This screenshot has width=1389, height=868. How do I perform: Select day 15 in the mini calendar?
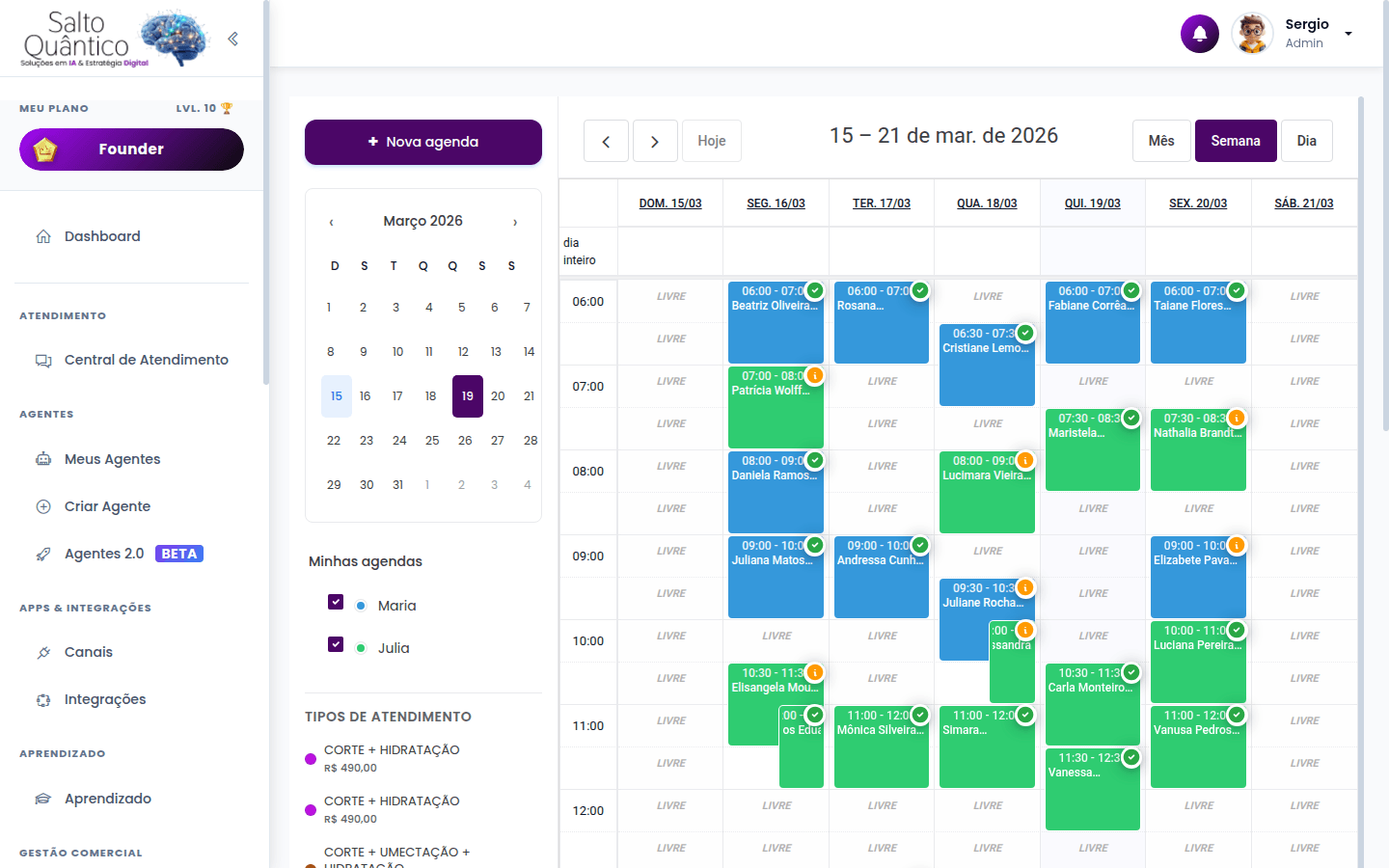(337, 396)
